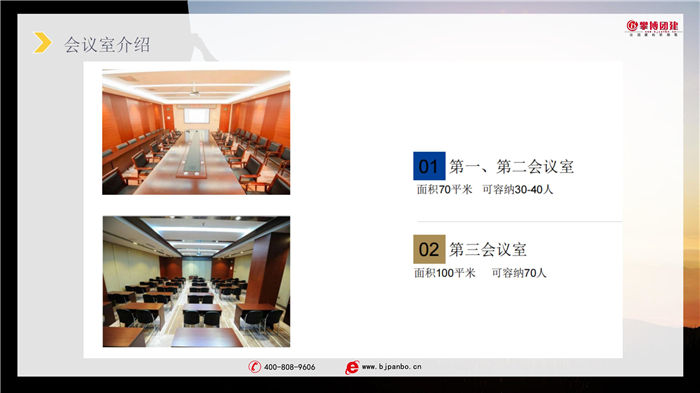Click the red 'e' browser icon in the footer
700x393 pixels.
pos(352,367)
